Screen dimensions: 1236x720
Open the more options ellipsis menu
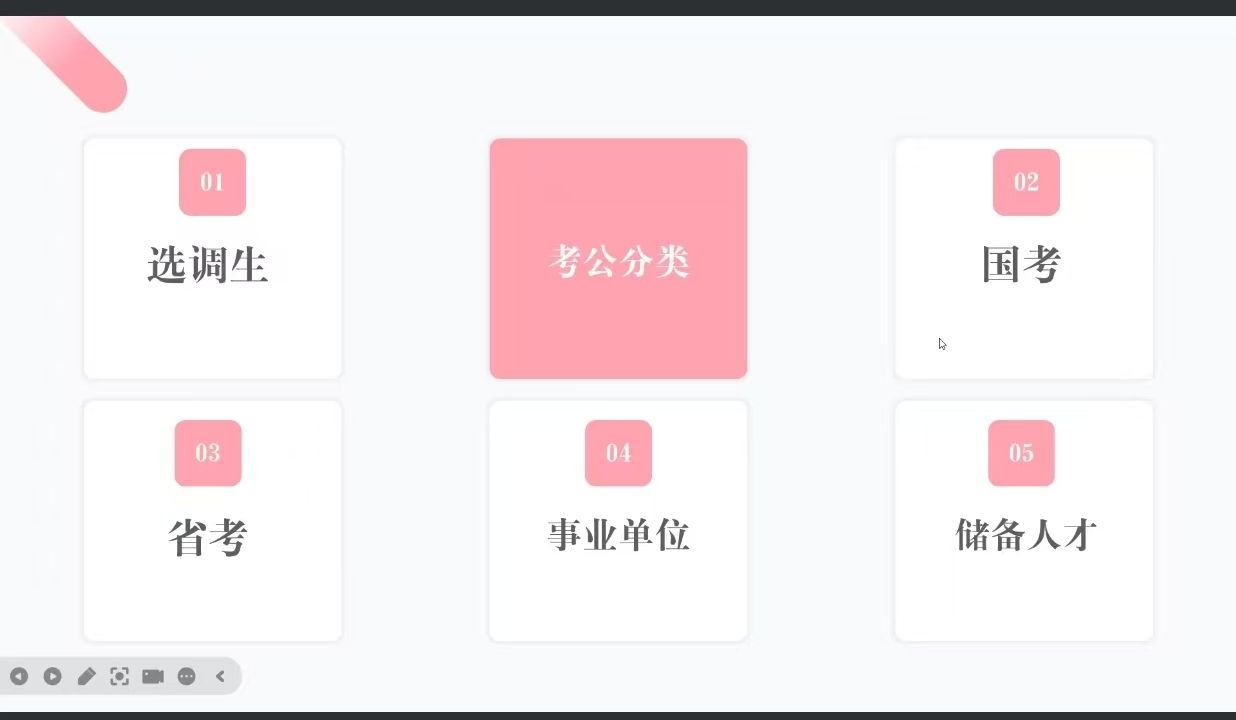tap(187, 677)
